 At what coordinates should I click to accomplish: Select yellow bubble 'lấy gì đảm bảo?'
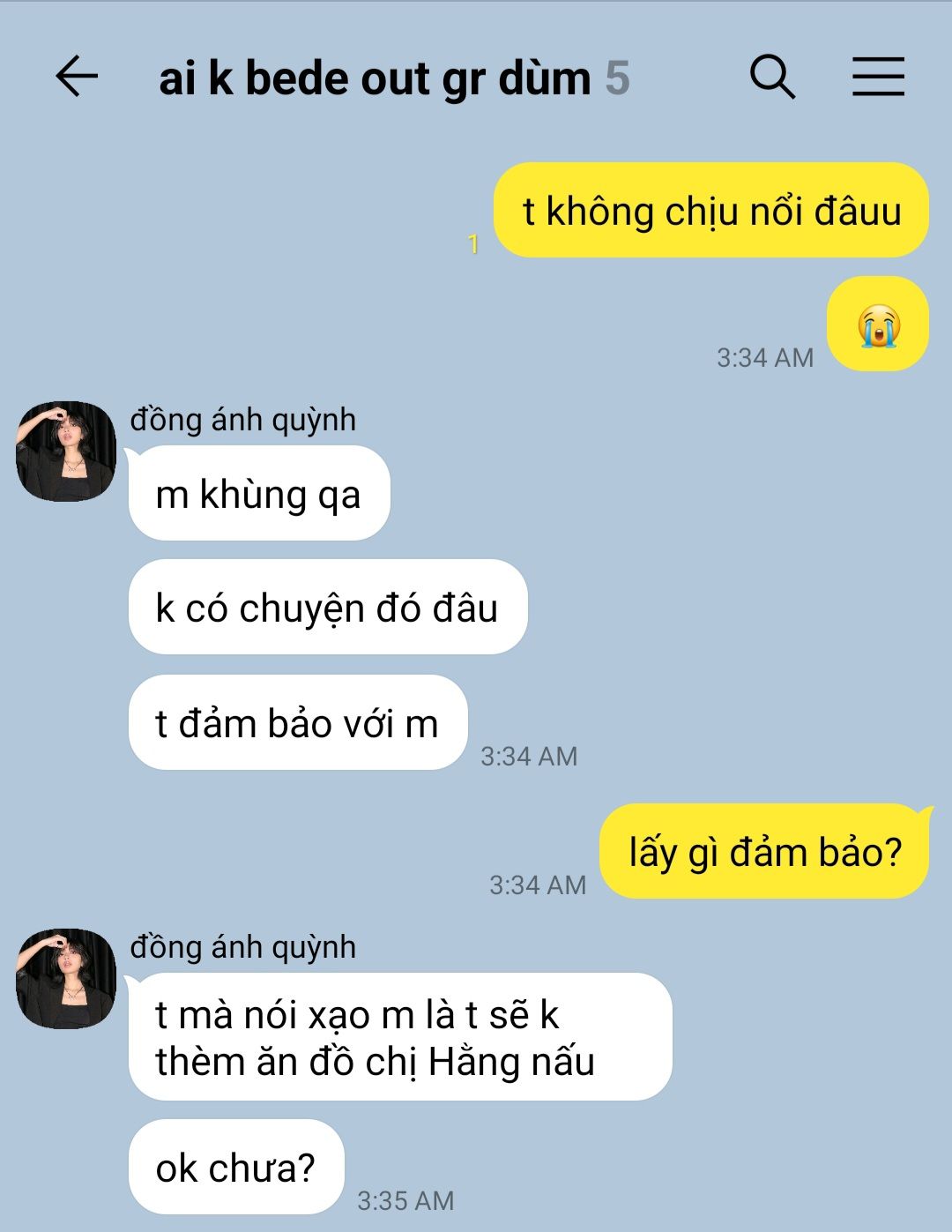[764, 852]
